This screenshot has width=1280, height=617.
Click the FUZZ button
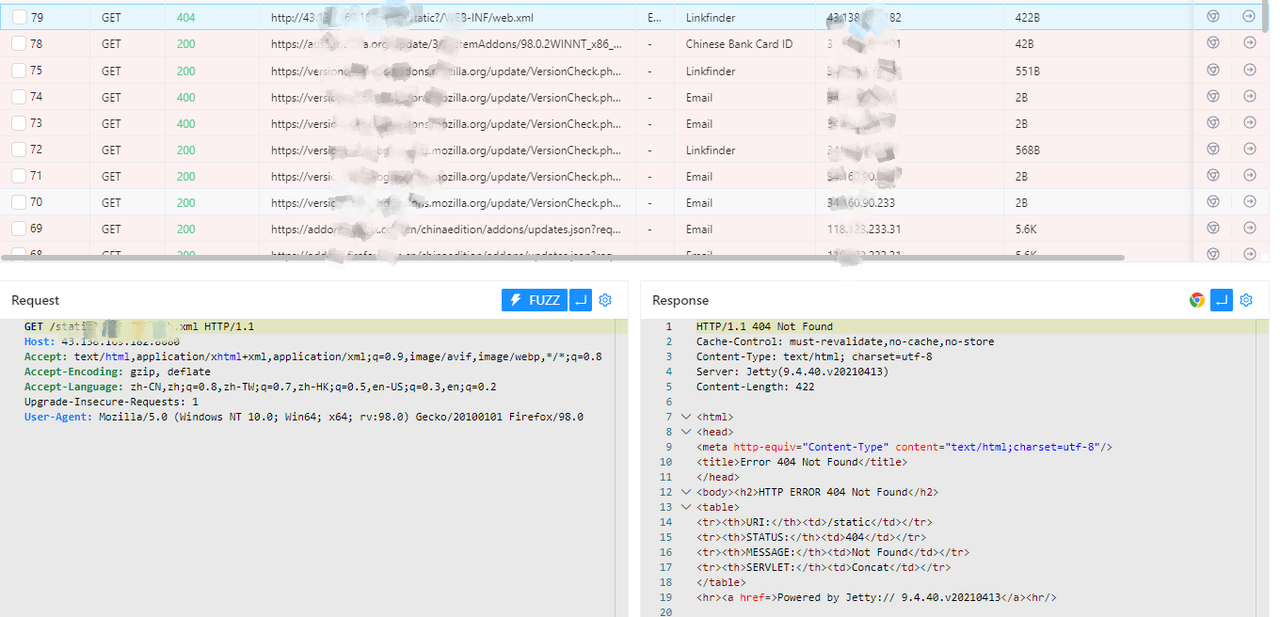[534, 300]
